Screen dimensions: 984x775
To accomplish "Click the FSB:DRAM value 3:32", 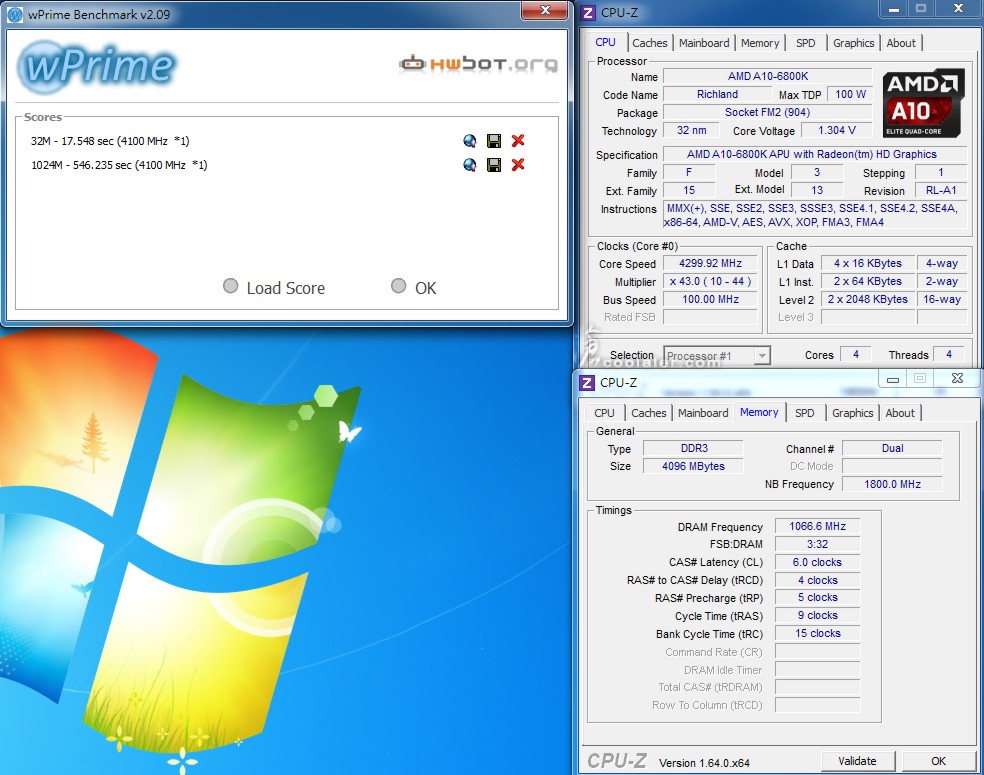I will [x=818, y=544].
